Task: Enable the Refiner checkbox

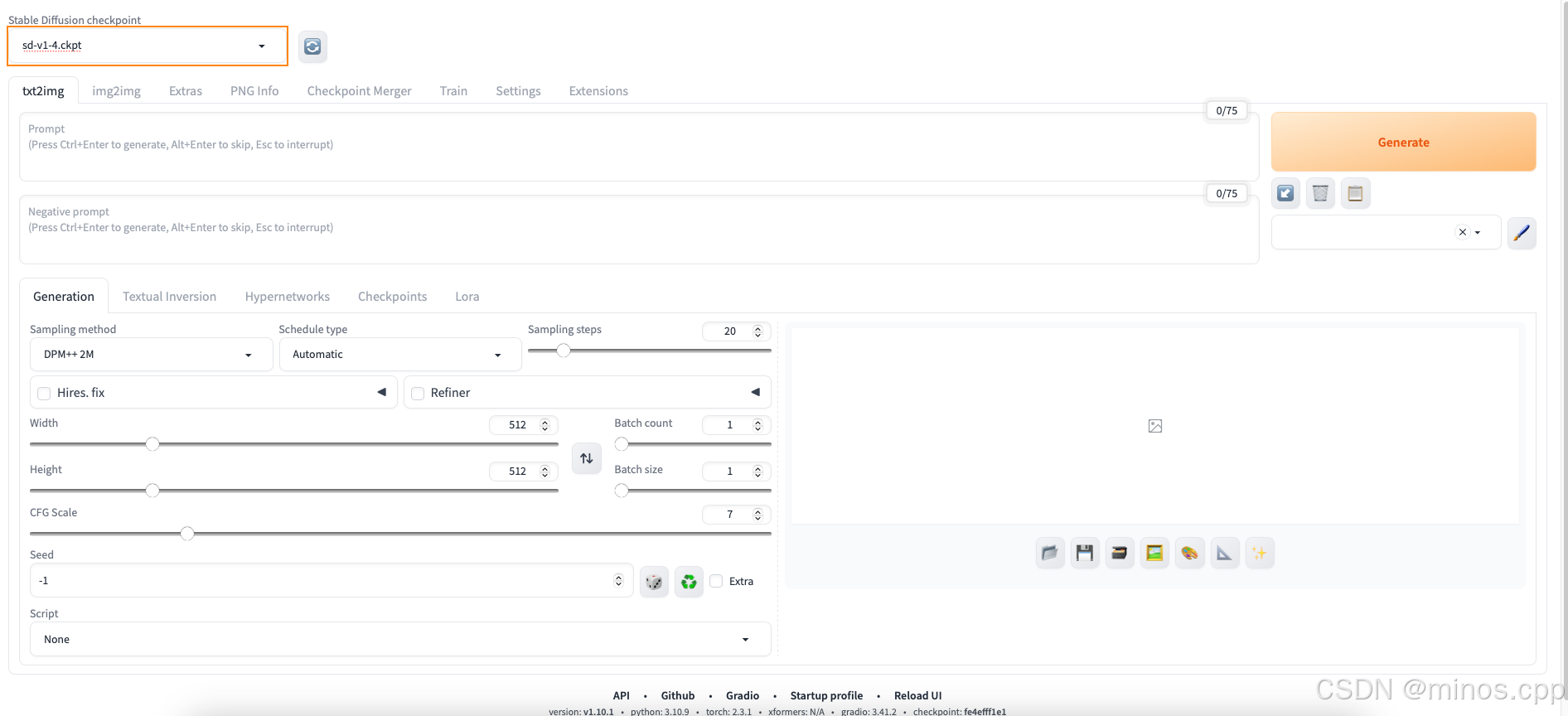Action: [x=418, y=394]
